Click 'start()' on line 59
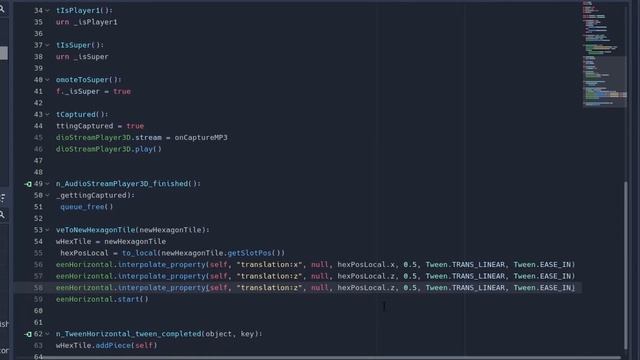This screenshot has height=360, width=640. click(x=133, y=299)
